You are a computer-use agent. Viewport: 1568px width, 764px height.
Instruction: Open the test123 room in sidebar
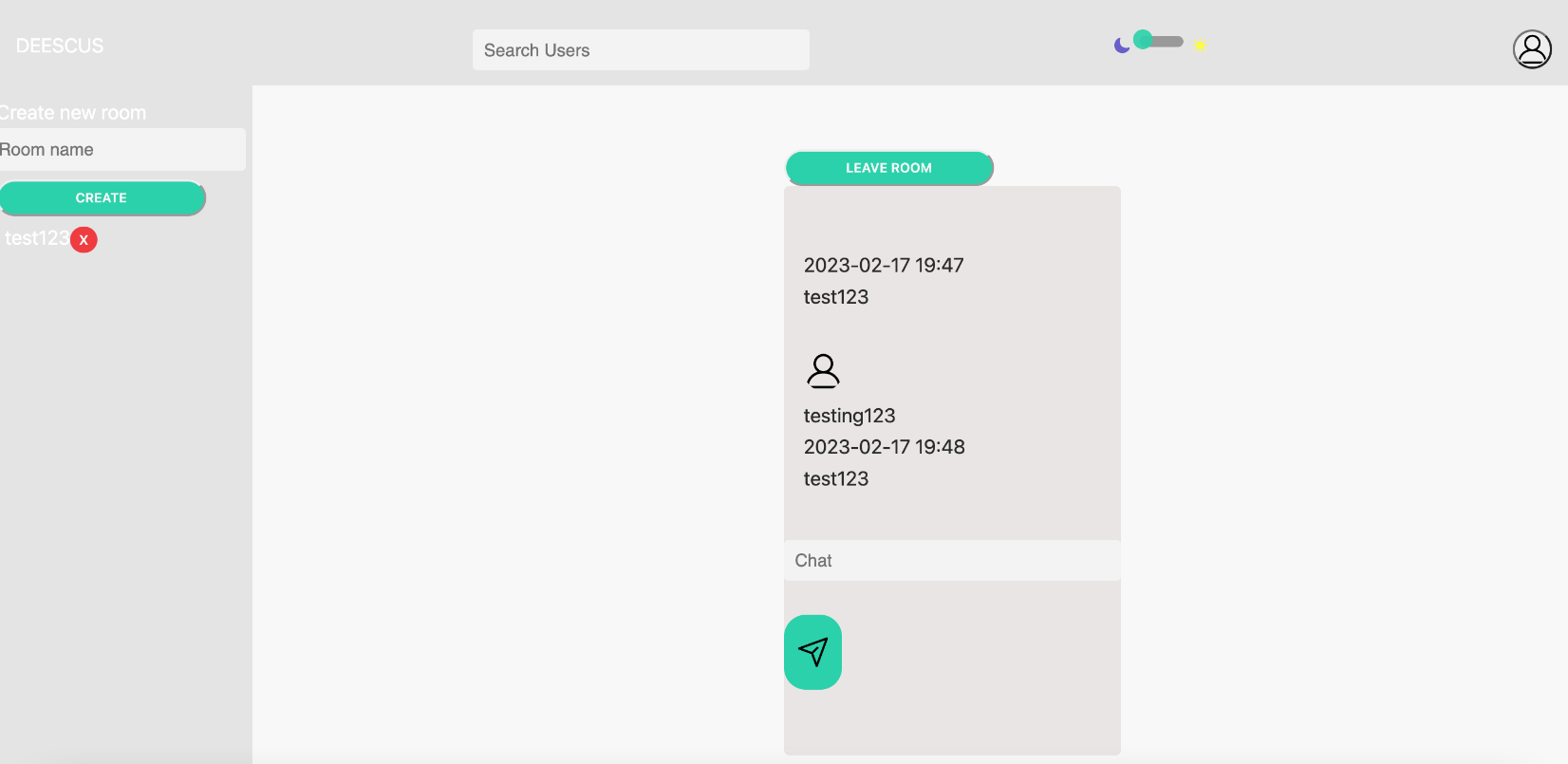click(36, 238)
